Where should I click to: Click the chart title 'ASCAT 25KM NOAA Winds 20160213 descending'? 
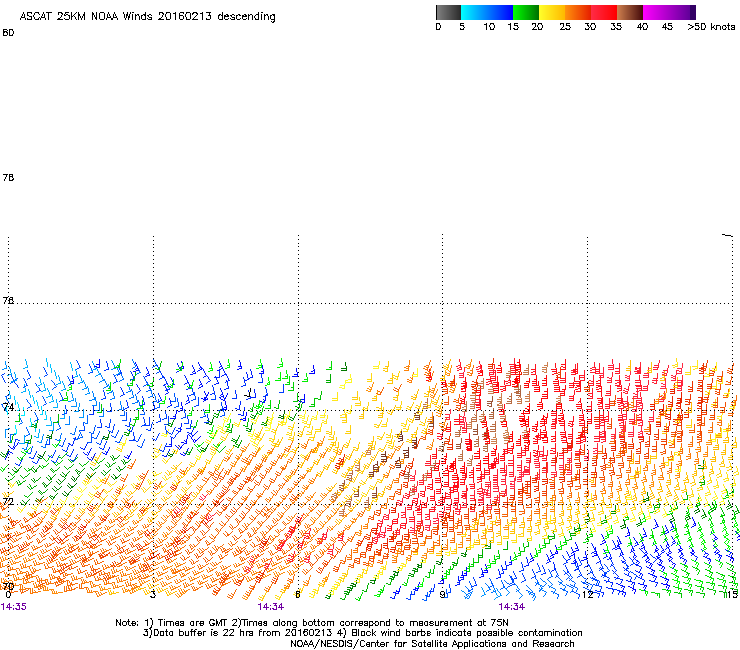click(x=147, y=17)
